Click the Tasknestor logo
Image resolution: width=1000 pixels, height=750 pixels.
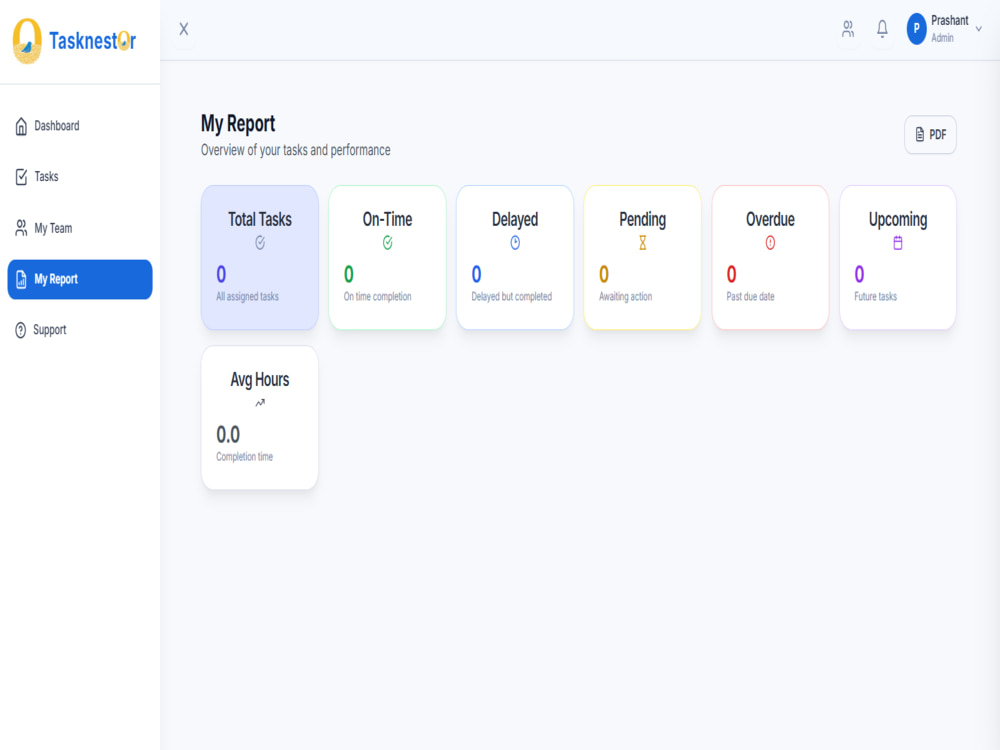74,41
